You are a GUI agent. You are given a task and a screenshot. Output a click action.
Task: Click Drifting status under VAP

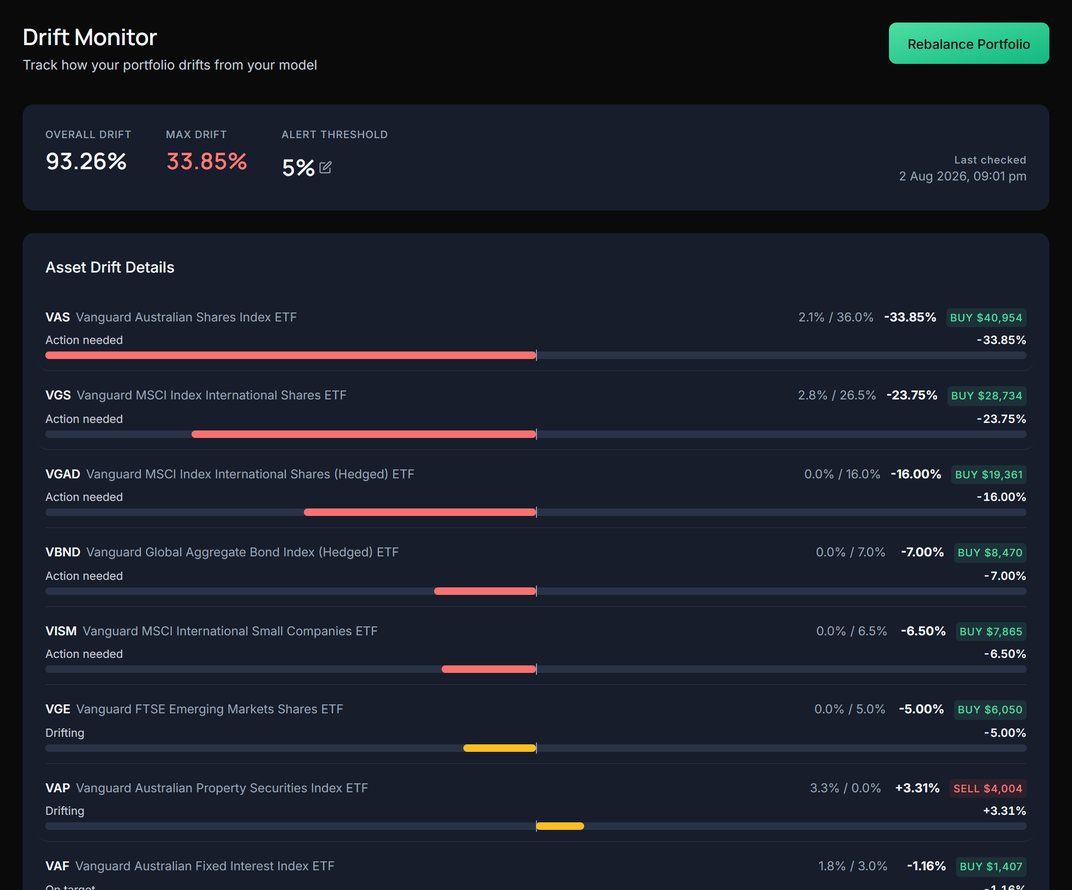65,811
